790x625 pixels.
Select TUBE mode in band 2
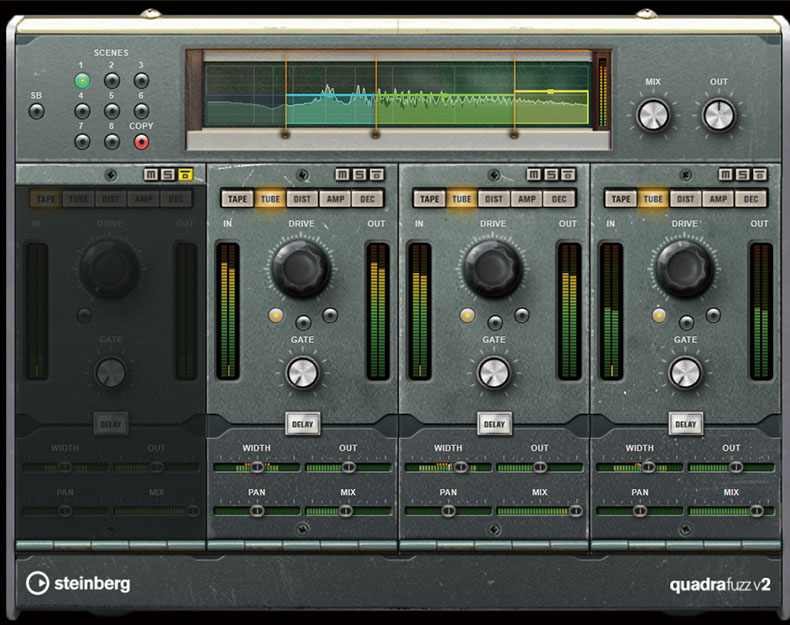270,199
